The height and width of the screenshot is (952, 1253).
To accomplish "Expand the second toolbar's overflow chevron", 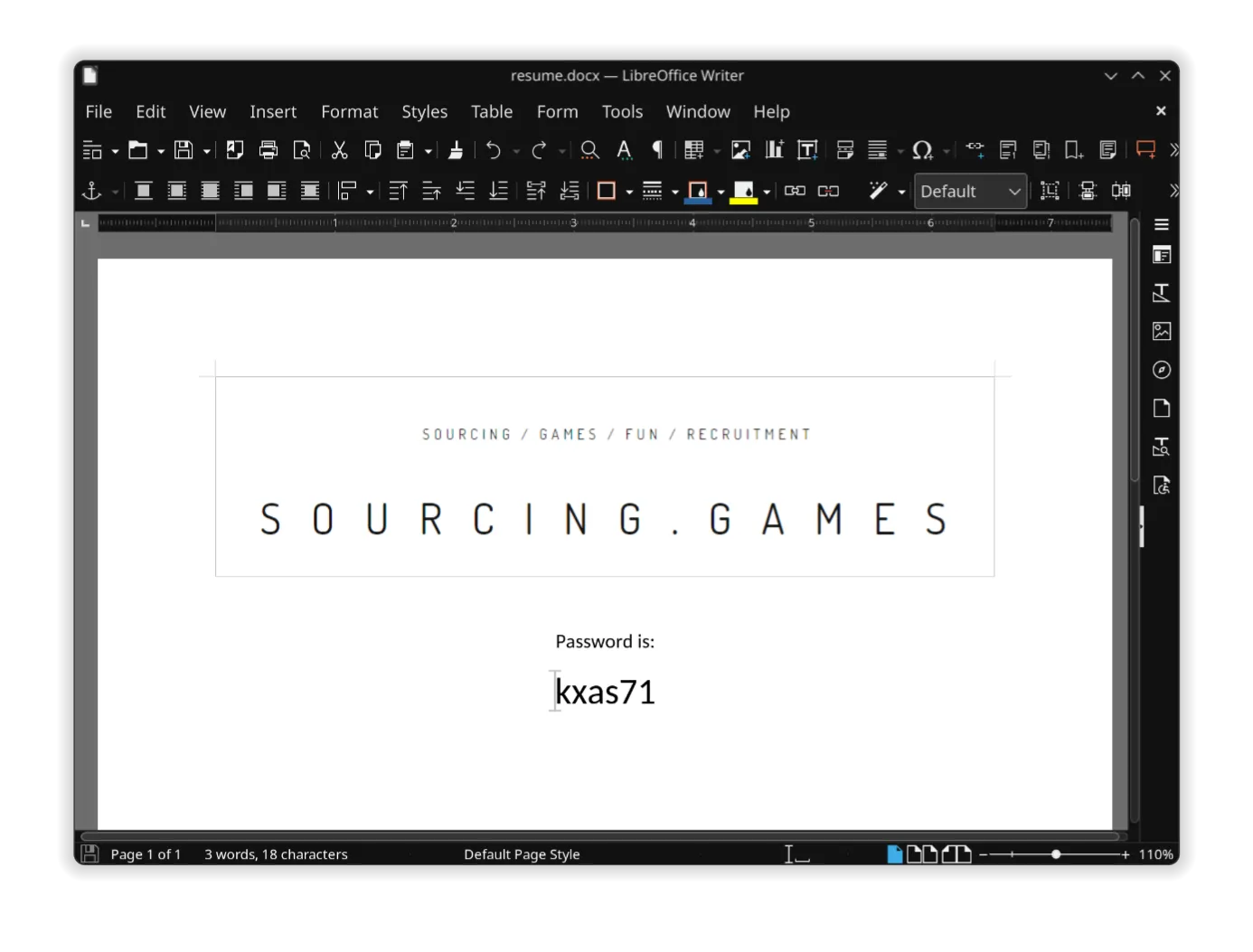I will click(x=1173, y=191).
